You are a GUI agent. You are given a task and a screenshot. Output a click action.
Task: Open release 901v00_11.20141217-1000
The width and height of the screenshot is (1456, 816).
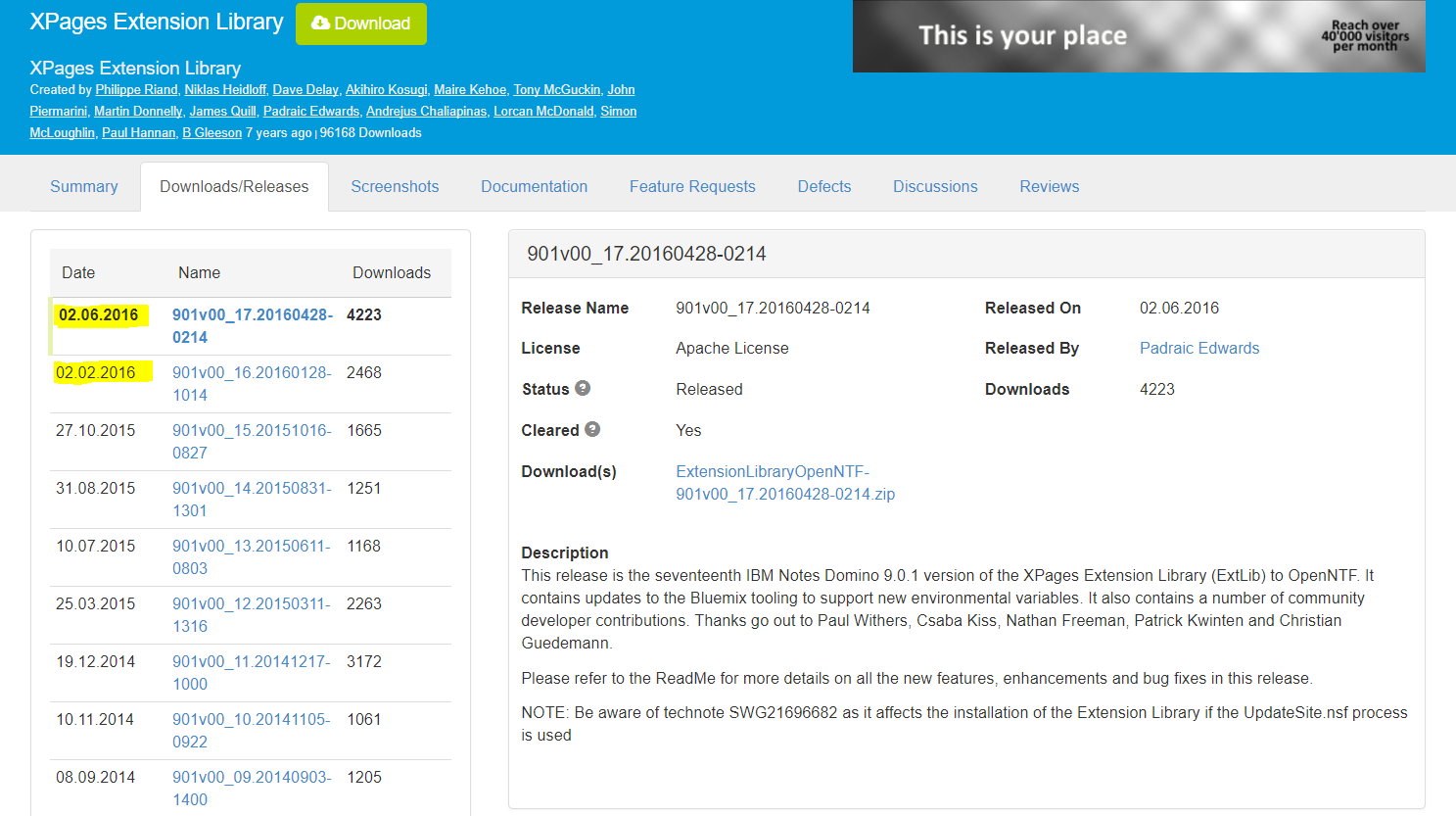pyautogui.click(x=252, y=672)
